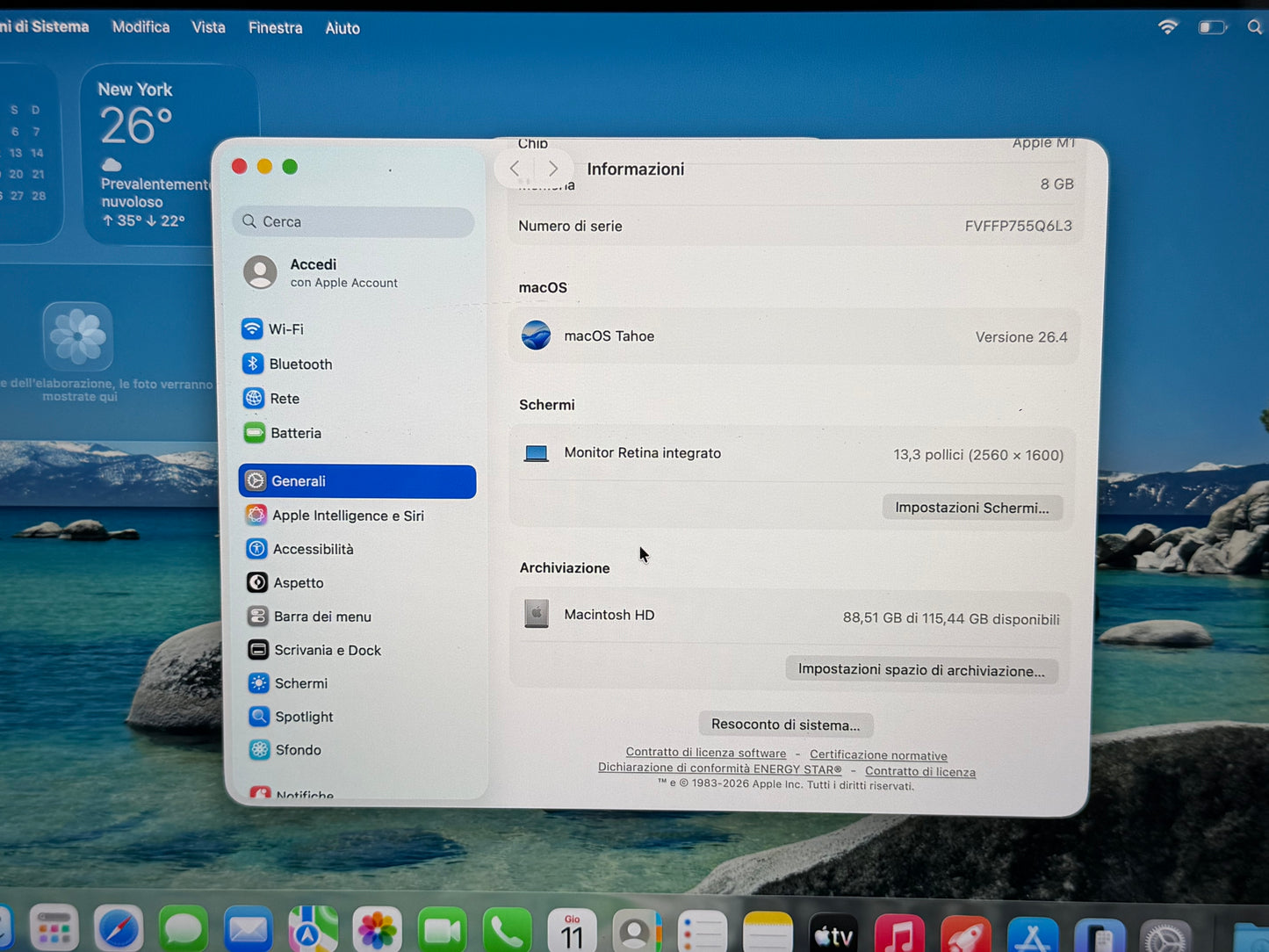This screenshot has width=1269, height=952.
Task: Click the Macintosh HD drive icon
Action: tap(537, 614)
